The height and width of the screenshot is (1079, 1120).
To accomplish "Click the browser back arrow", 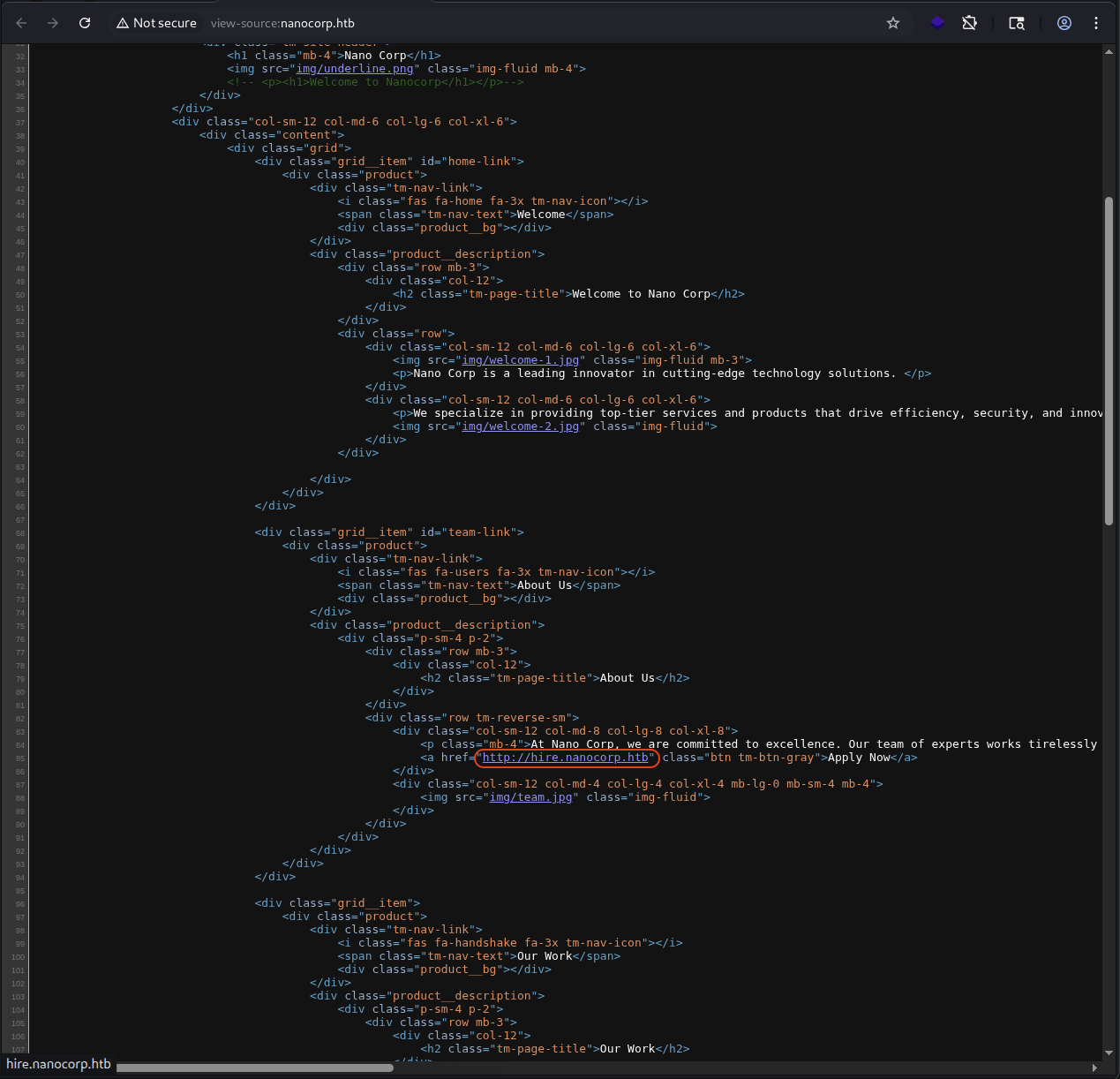I will (22, 23).
